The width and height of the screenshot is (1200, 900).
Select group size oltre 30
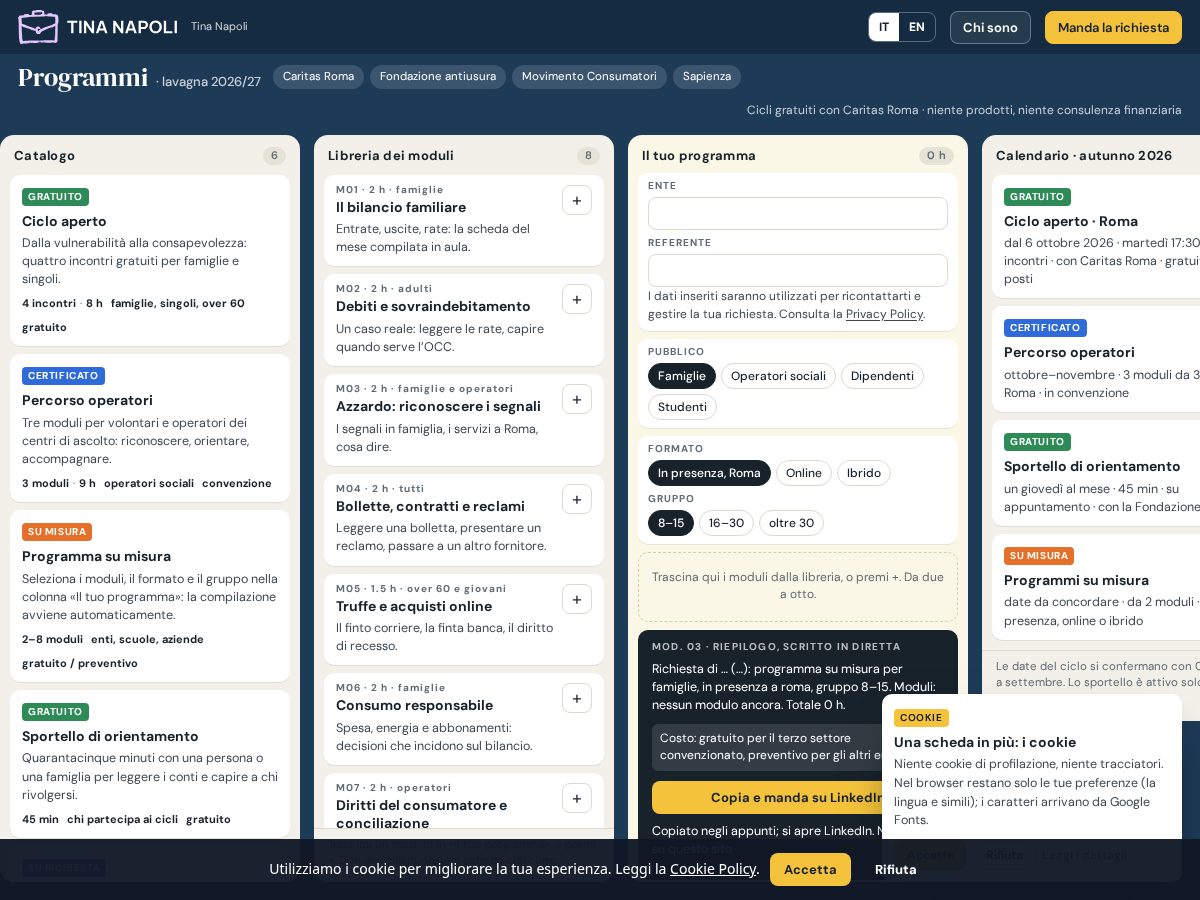coord(791,523)
